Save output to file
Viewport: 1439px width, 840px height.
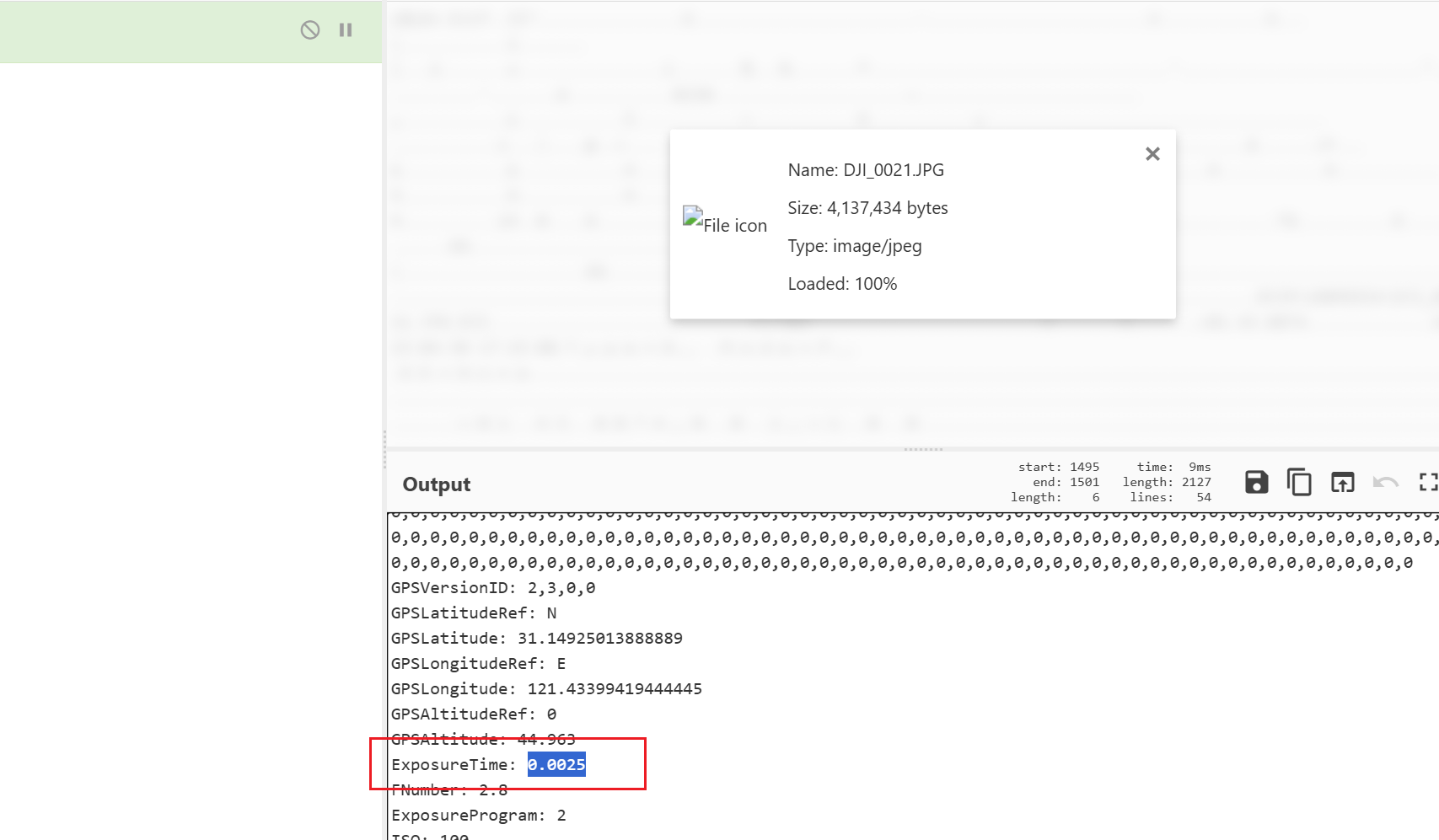(1256, 483)
